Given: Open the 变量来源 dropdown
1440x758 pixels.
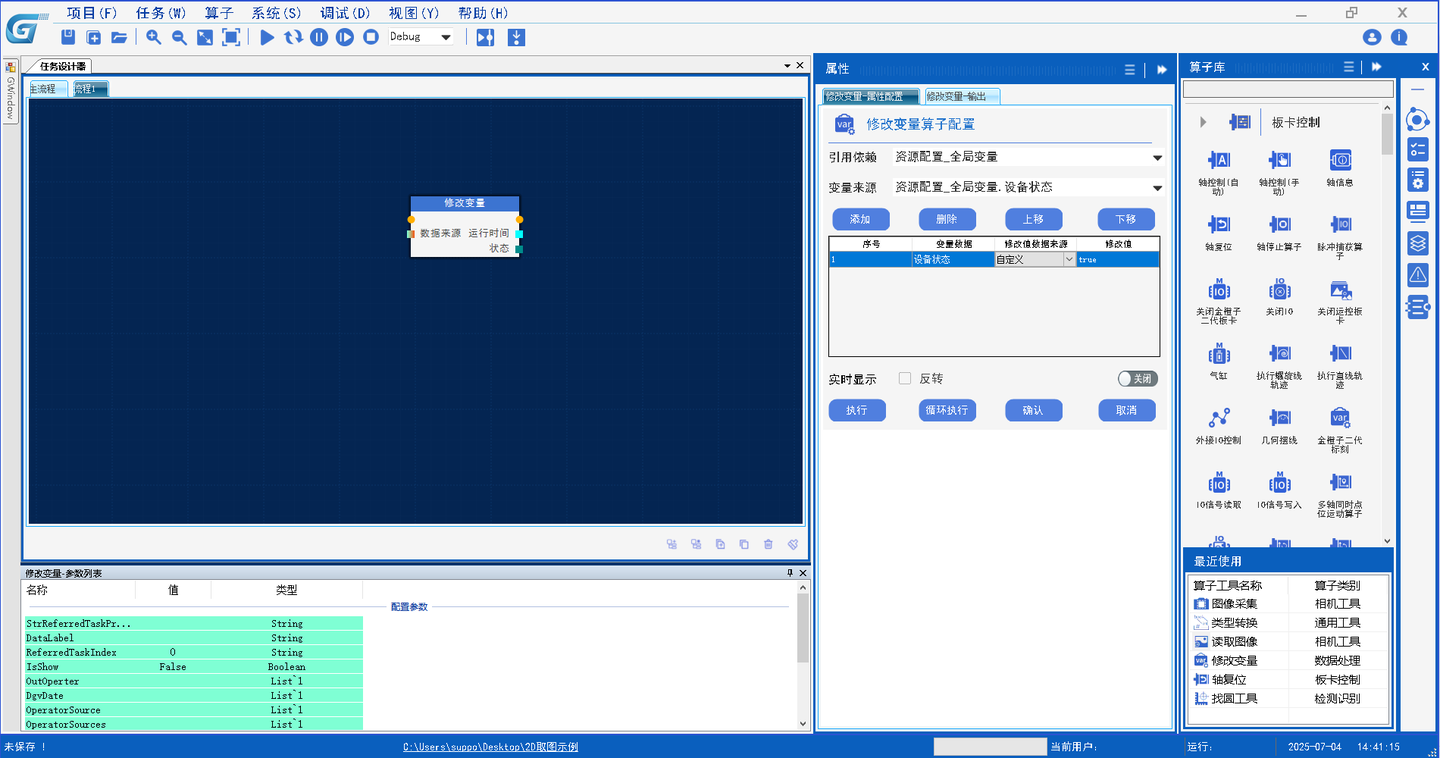Looking at the screenshot, I should tap(1157, 187).
